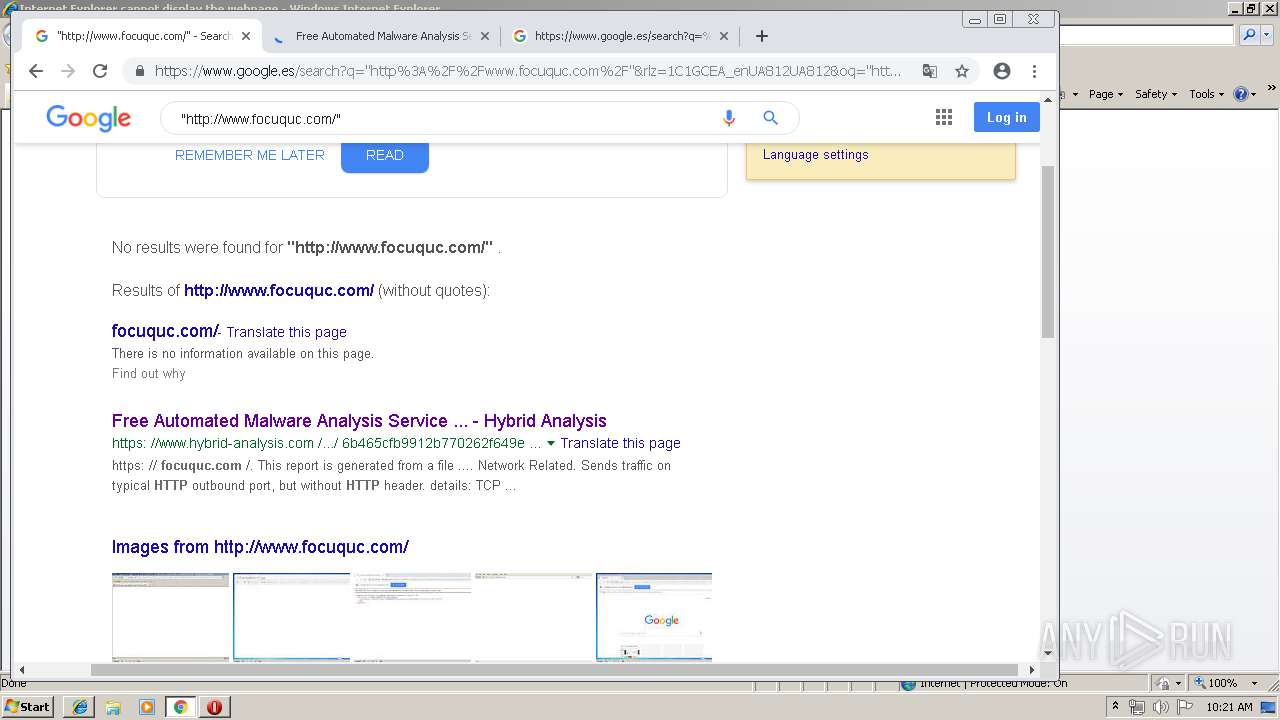Click the Windows Start button
The image size is (1280, 720).
point(28,706)
